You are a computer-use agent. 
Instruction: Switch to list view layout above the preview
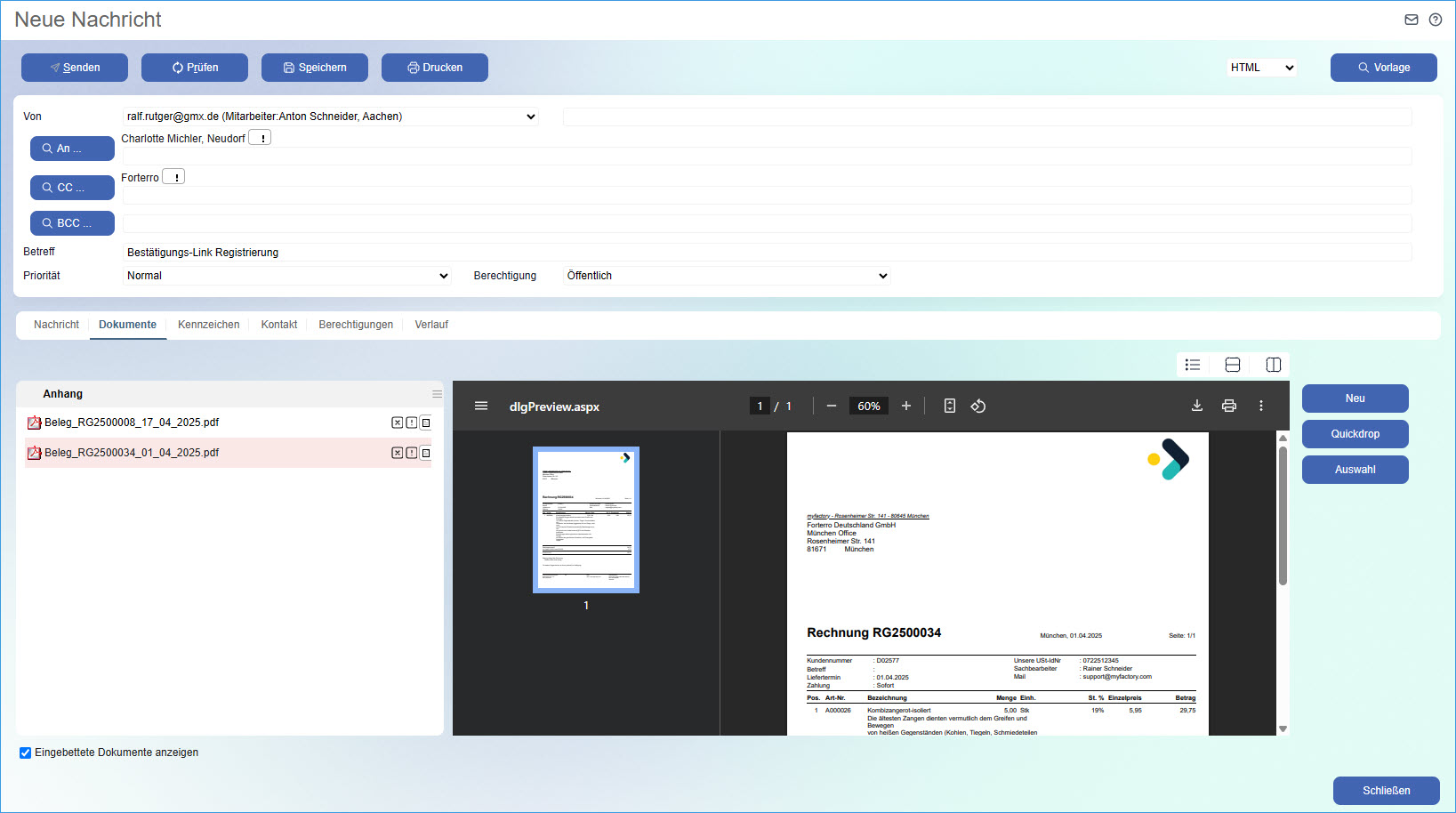[1192, 365]
